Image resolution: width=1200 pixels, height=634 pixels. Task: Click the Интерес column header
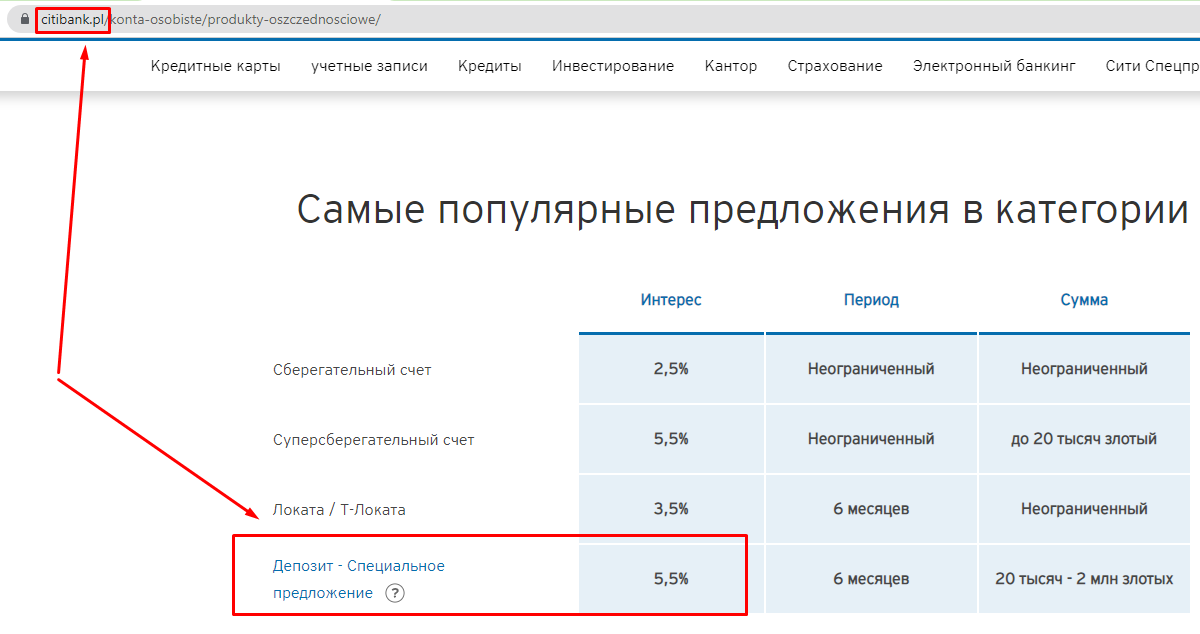click(x=671, y=300)
